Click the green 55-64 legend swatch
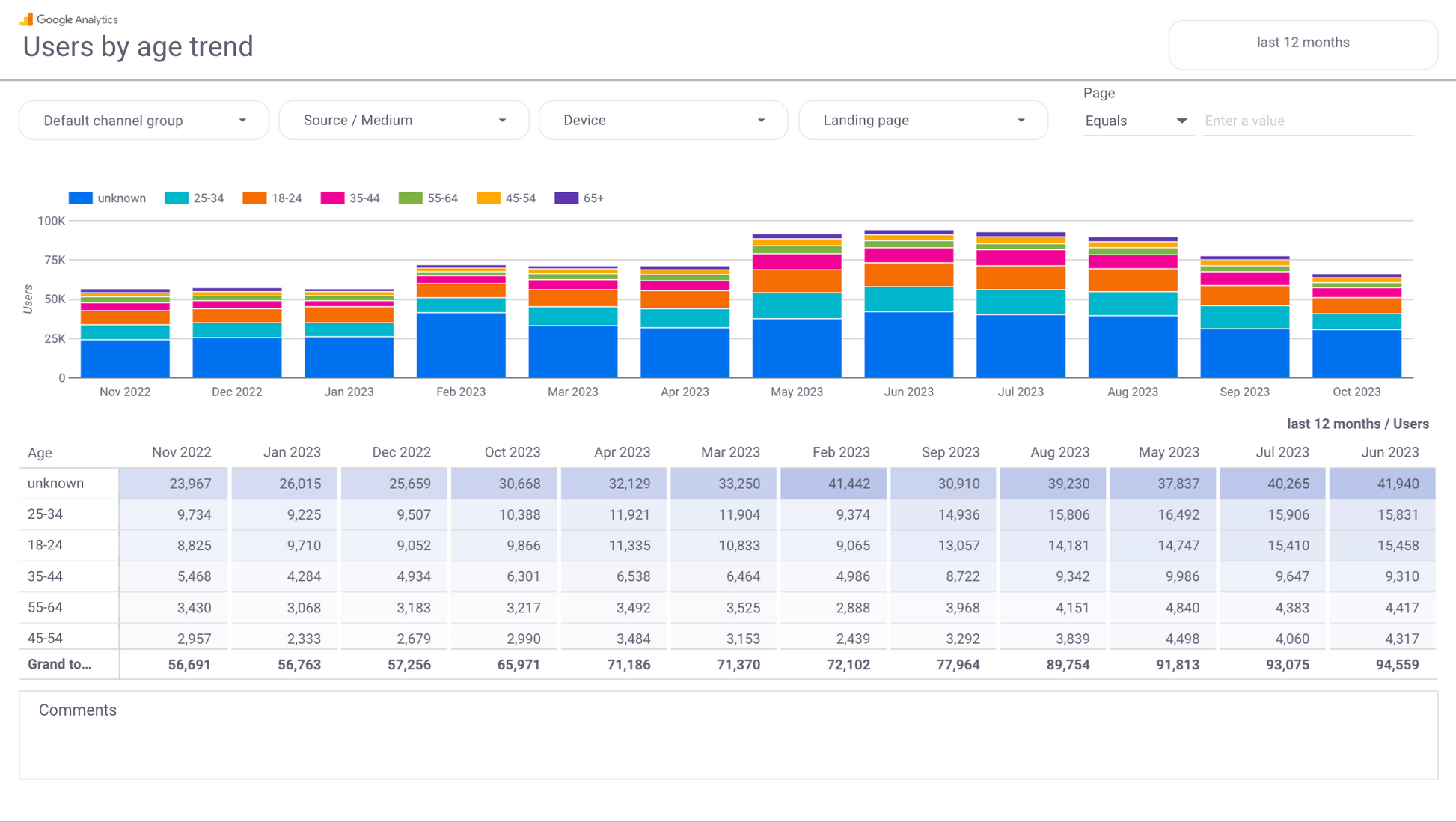The height and width of the screenshot is (822, 1456). pyautogui.click(x=410, y=198)
